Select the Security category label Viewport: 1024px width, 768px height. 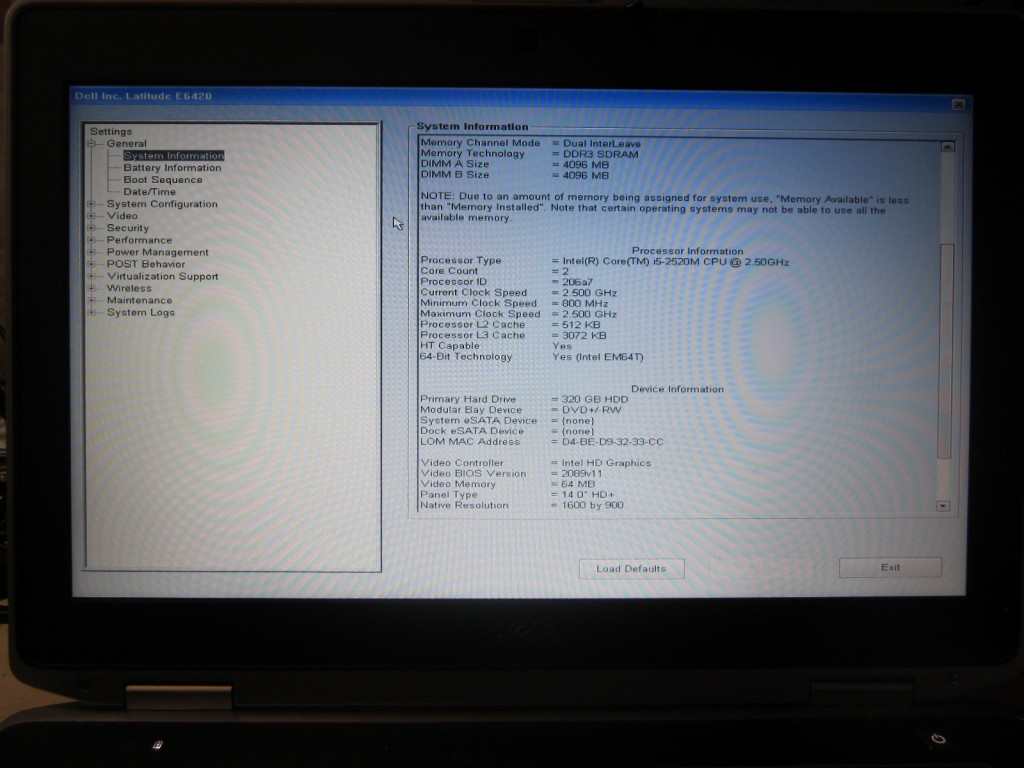click(128, 228)
